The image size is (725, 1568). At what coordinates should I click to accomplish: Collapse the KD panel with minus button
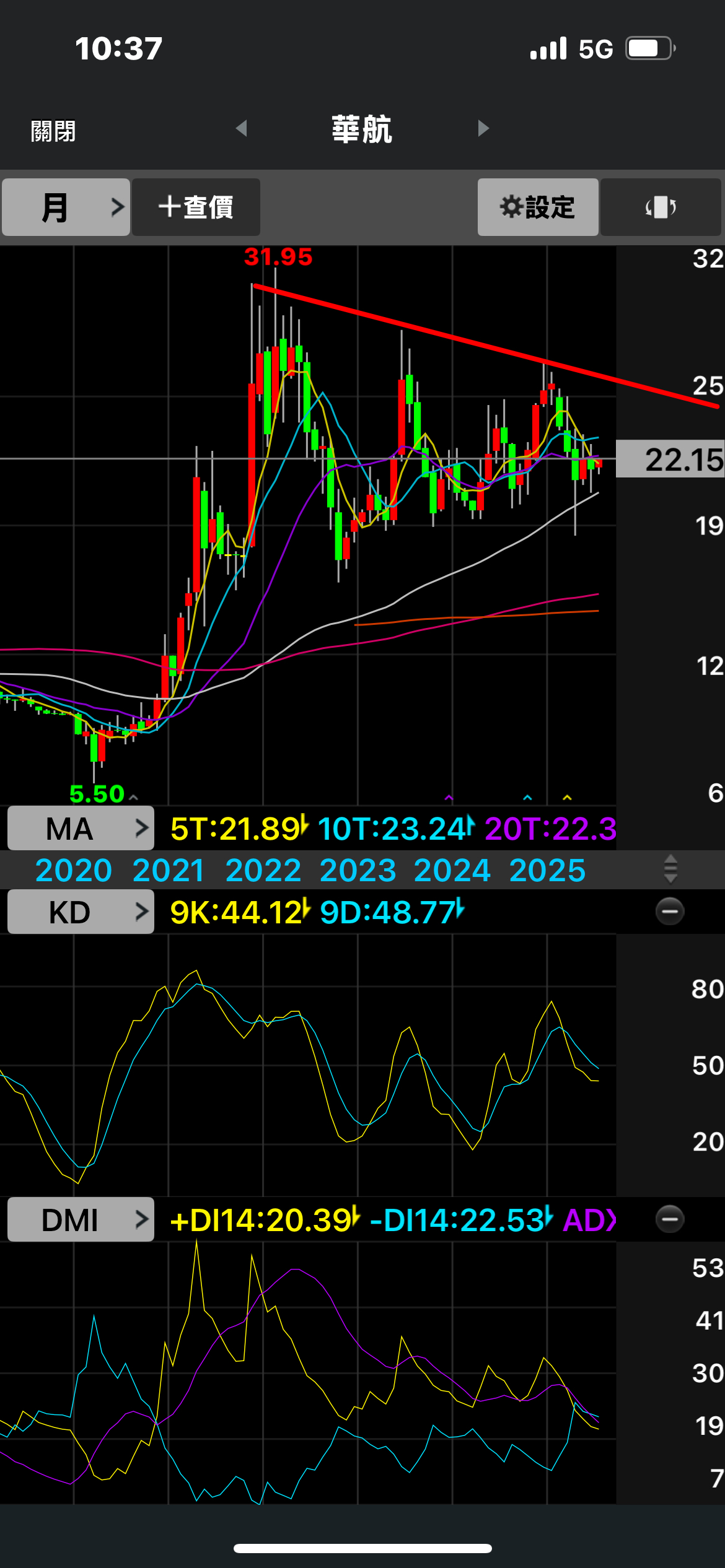tap(670, 912)
